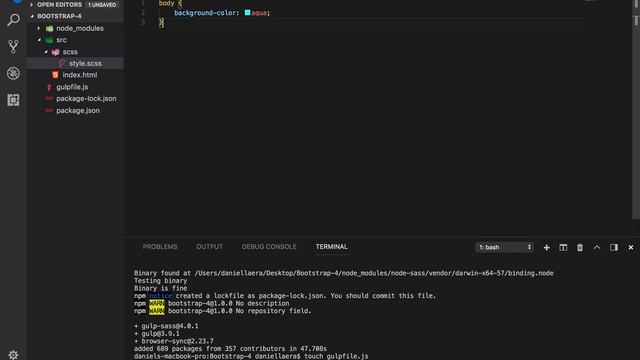Screen dimensions: 640x360
Task: Open the Source Control view
Action: pyautogui.click(x=13, y=47)
